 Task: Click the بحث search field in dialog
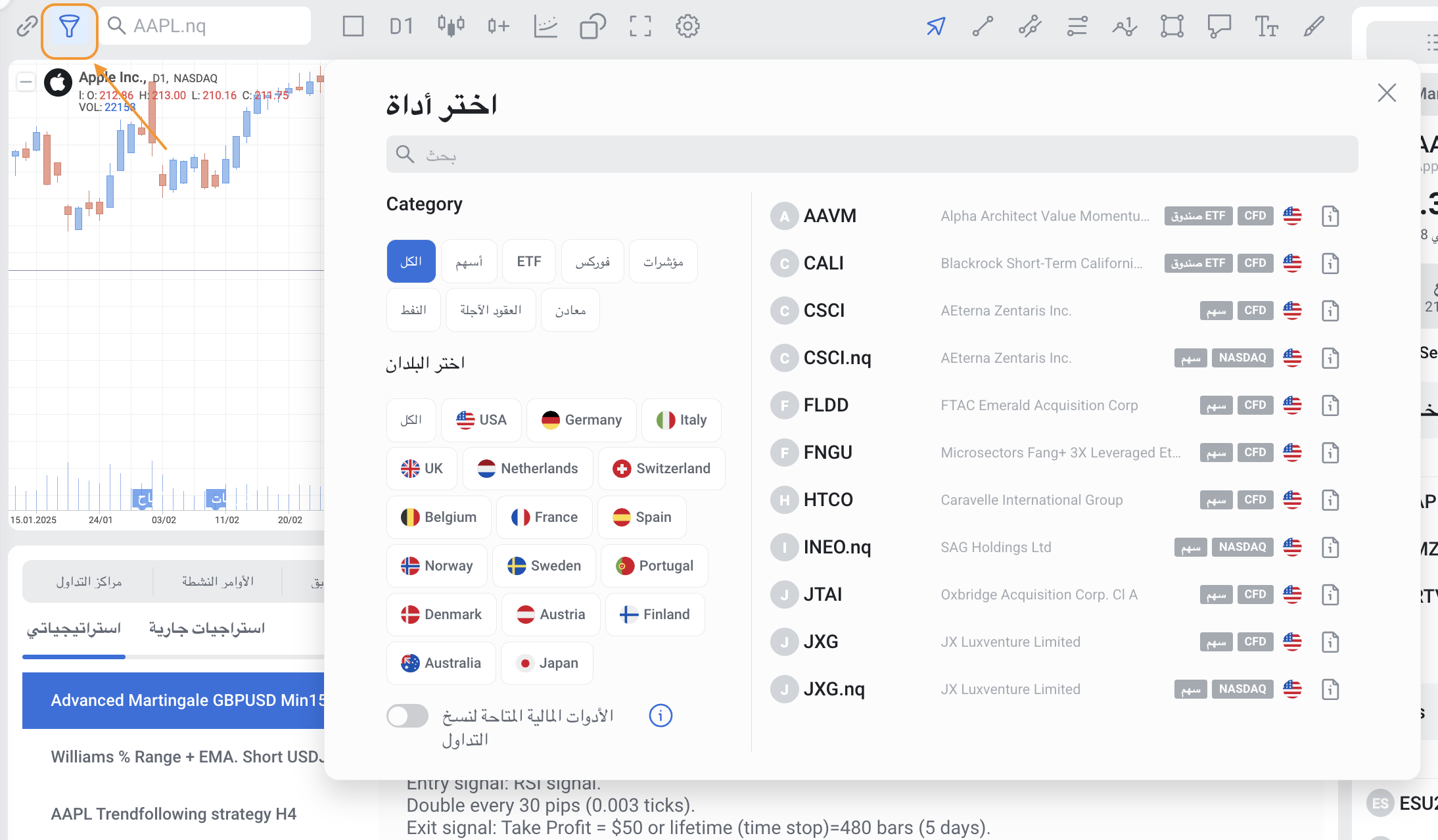click(871, 154)
